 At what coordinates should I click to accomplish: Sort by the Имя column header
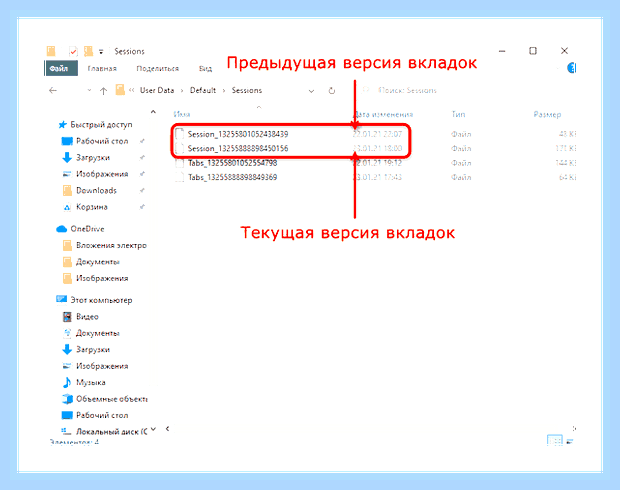pyautogui.click(x=182, y=114)
